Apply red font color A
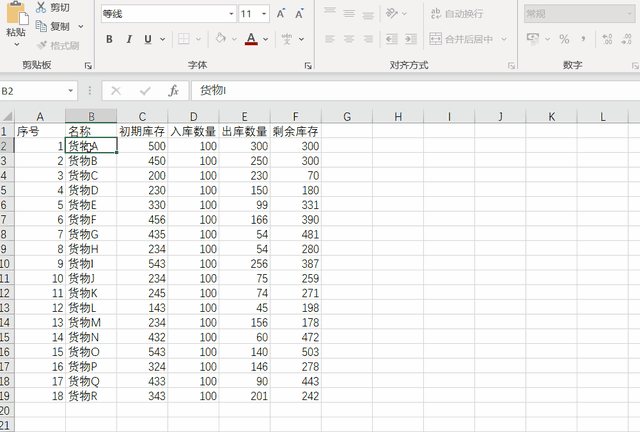 coord(251,39)
